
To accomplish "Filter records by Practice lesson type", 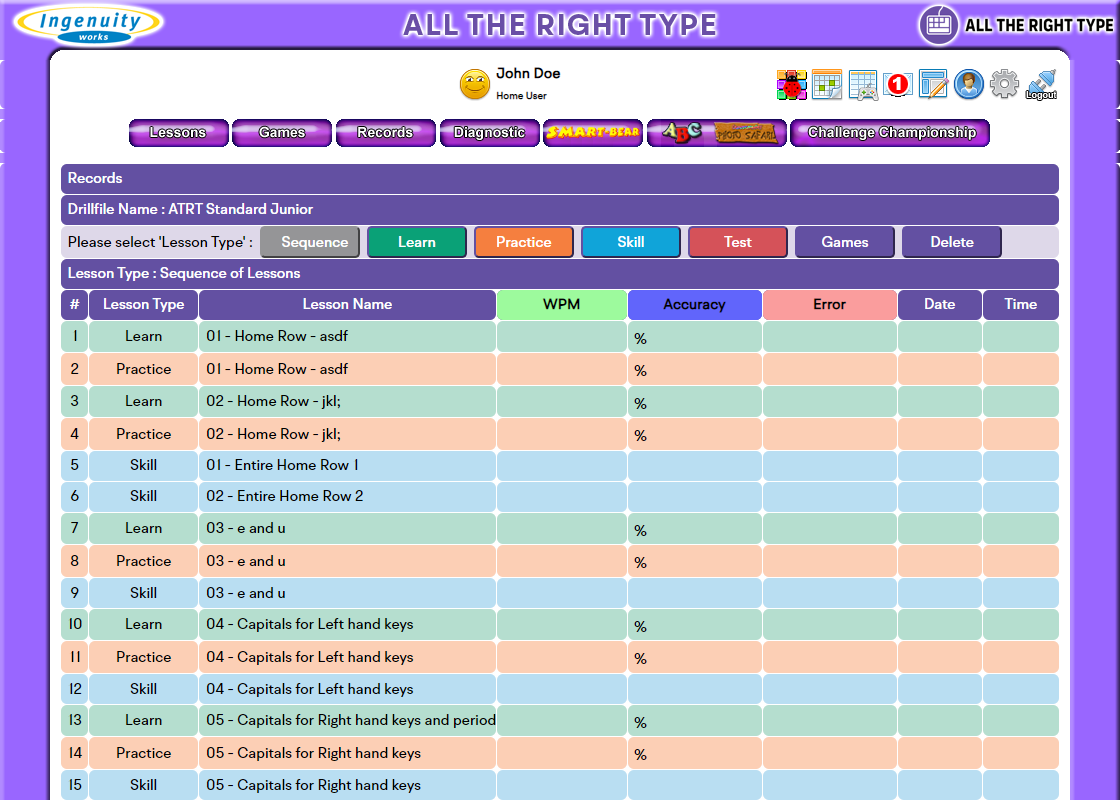I will [x=524, y=242].
